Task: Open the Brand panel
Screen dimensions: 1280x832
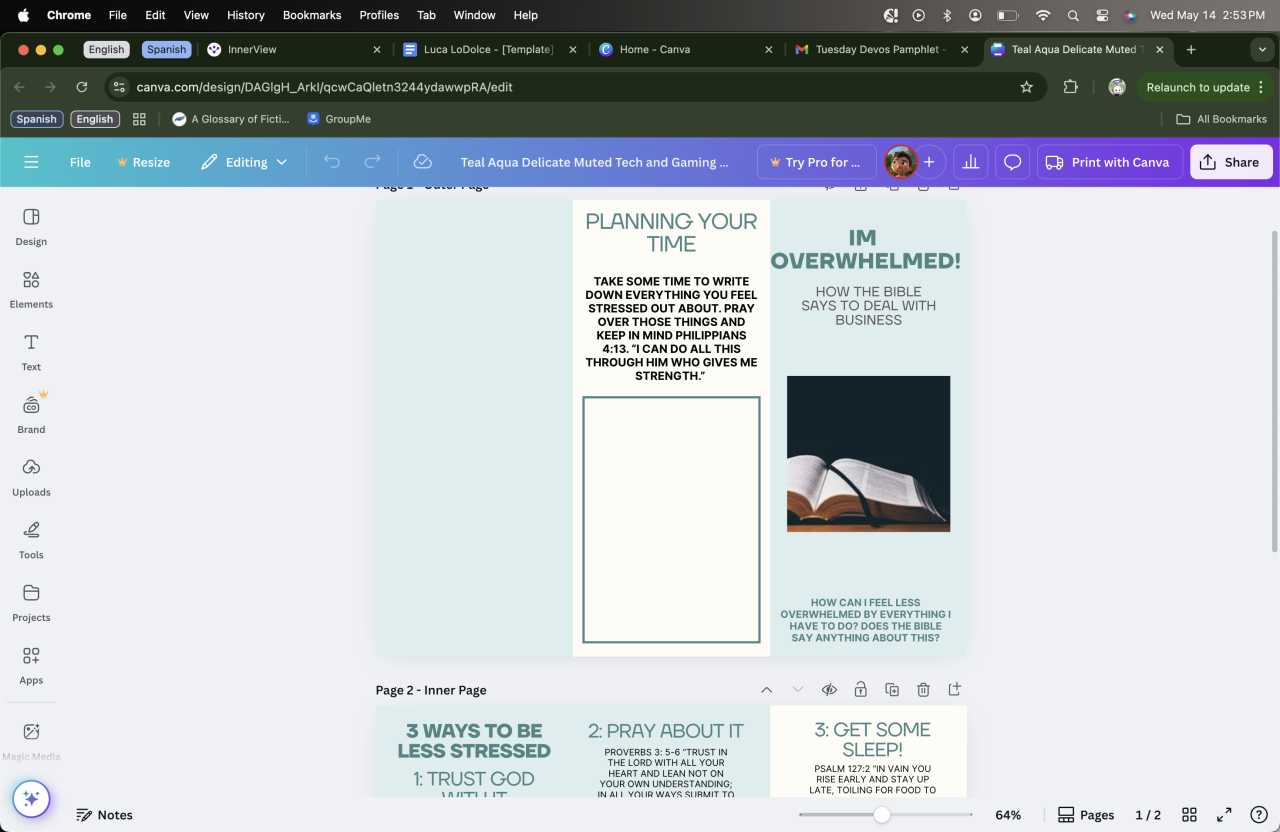Action: point(31,415)
